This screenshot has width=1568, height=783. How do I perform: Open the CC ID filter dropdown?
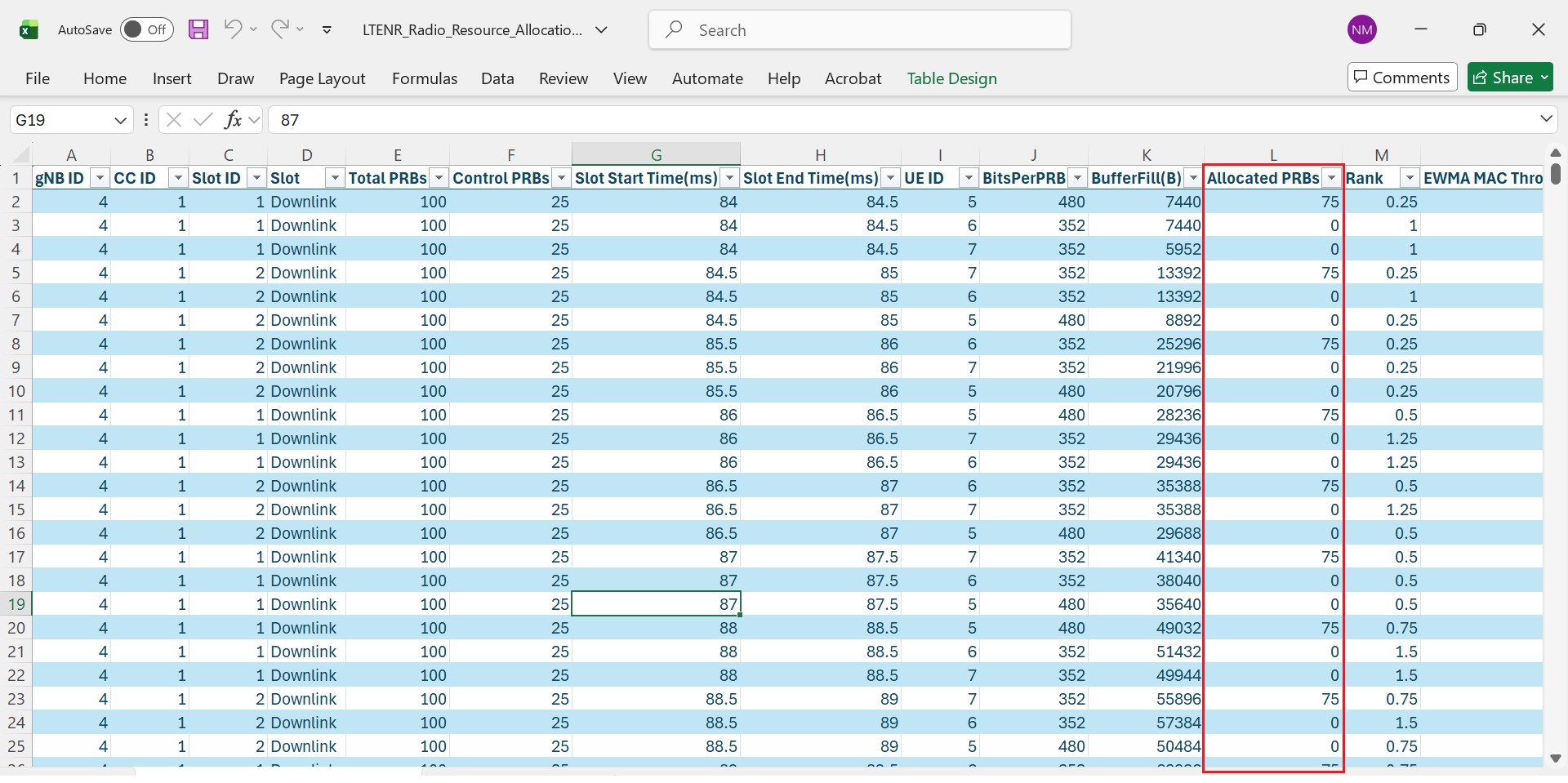[x=178, y=177]
